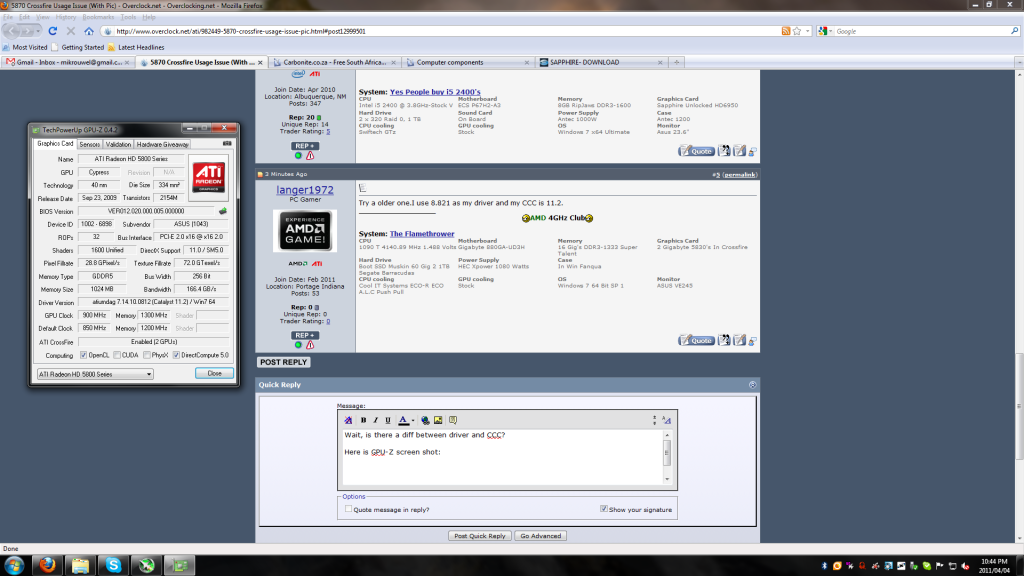Switch to the Gmail Inbox tab

[68, 62]
